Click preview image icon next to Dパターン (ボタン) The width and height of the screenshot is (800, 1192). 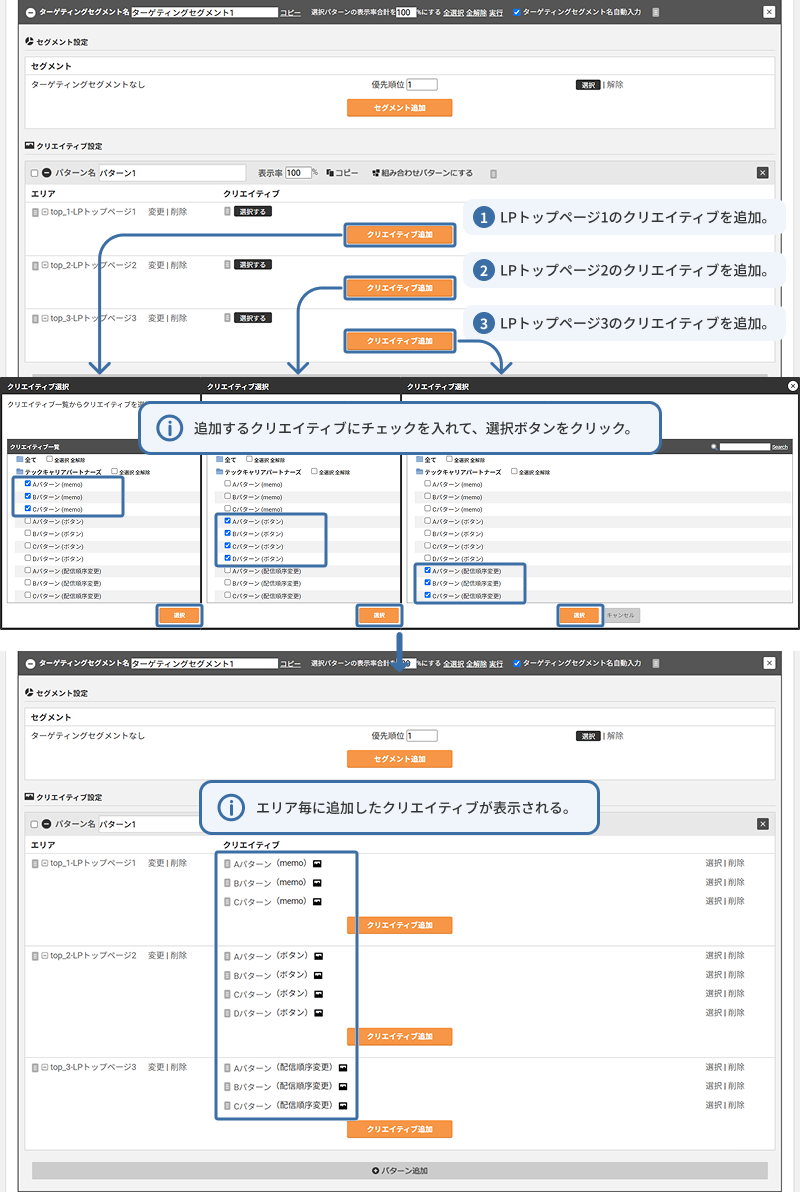click(x=319, y=1013)
